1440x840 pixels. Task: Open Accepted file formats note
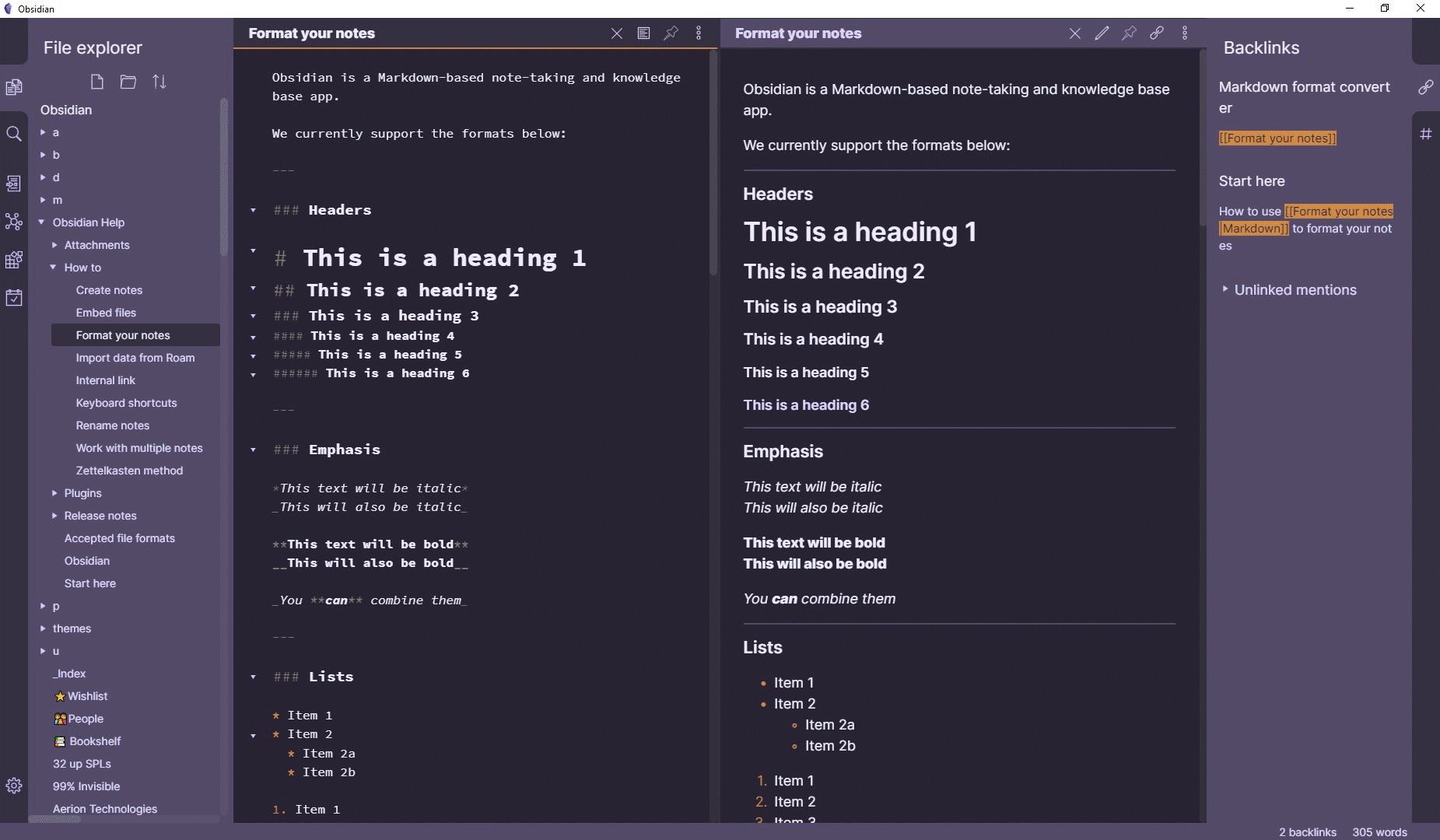pyautogui.click(x=119, y=538)
